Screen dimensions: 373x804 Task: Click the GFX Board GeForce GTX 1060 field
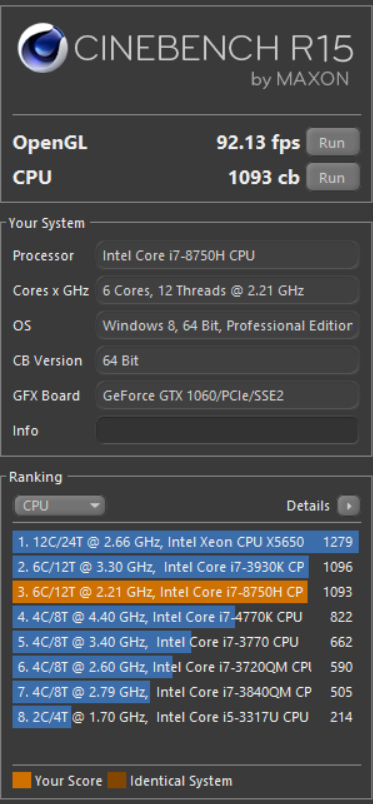coord(227,395)
